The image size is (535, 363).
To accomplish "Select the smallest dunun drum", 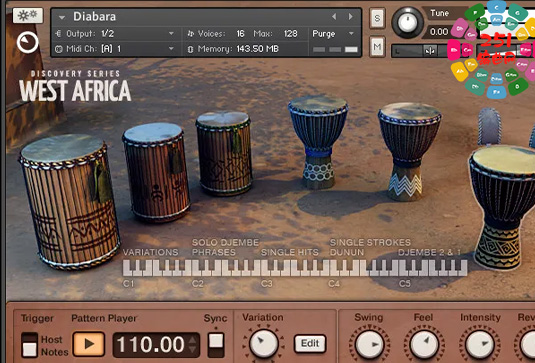I will click(x=224, y=153).
